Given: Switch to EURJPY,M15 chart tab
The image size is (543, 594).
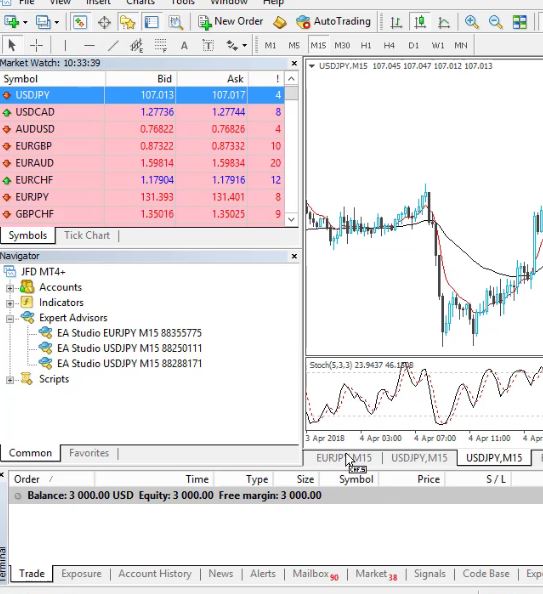Looking at the screenshot, I should 344,458.
